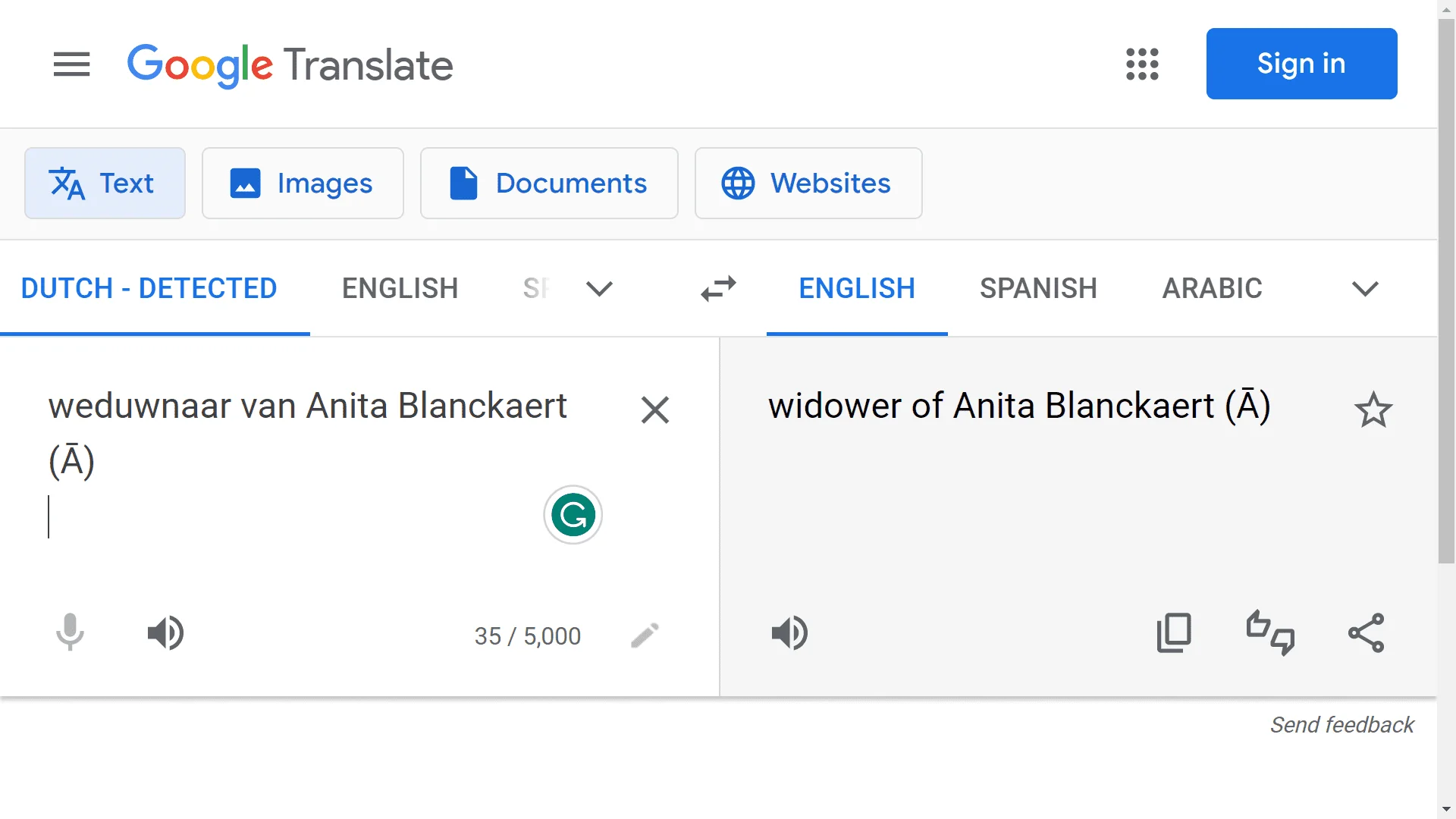The height and width of the screenshot is (819, 1456).
Task: Select English as target language
Action: [857, 288]
